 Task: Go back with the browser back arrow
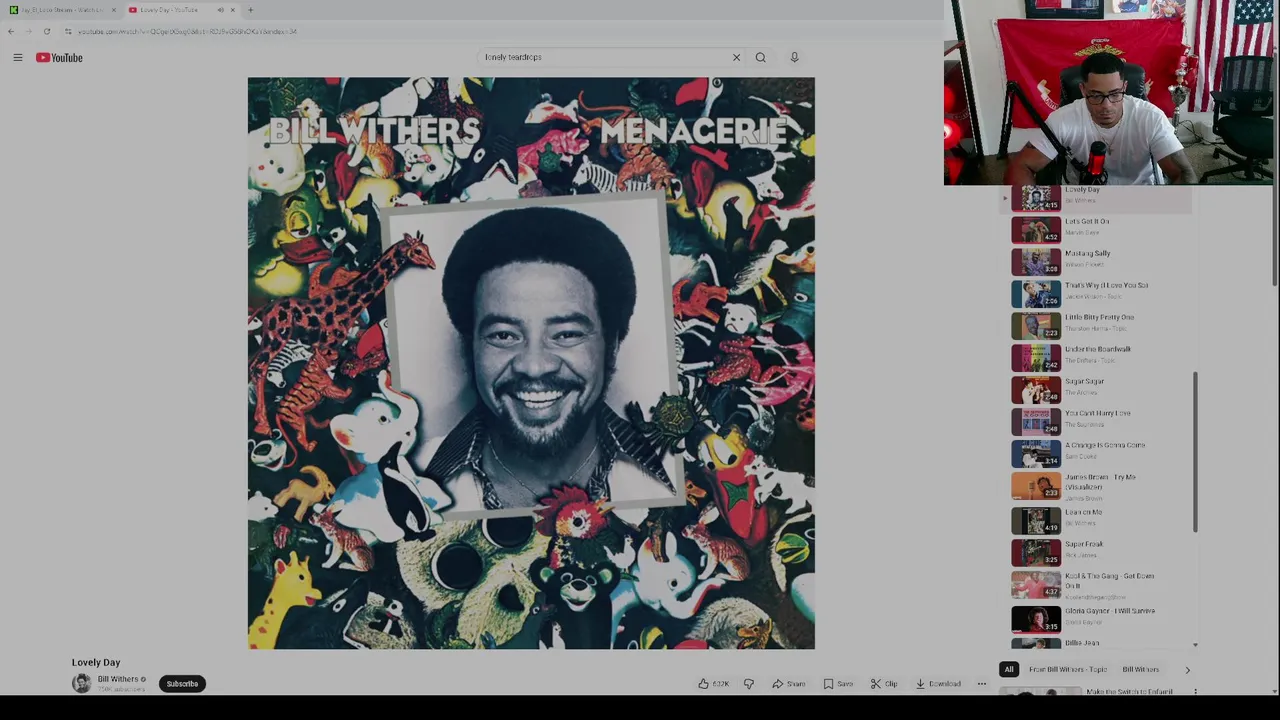tap(11, 31)
